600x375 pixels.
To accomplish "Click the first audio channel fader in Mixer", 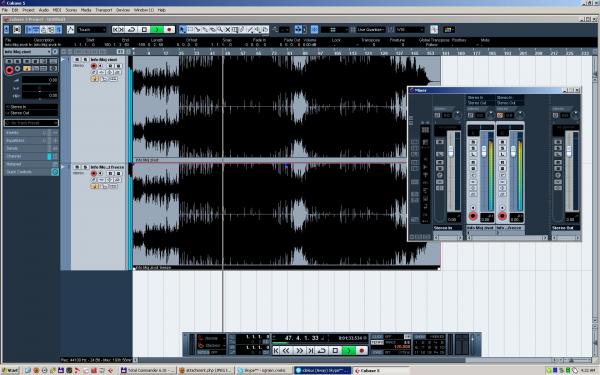I will [x=484, y=151].
